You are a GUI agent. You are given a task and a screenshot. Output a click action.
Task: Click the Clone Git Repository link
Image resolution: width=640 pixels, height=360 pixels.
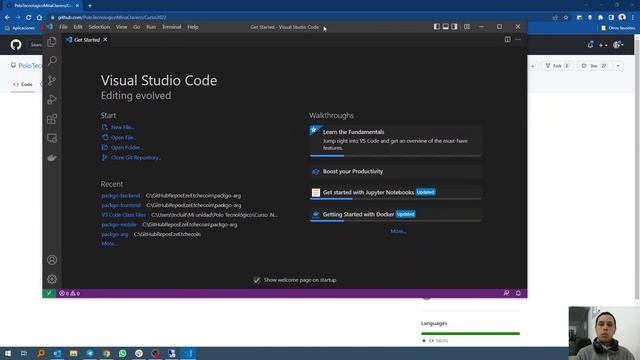[x=136, y=158]
